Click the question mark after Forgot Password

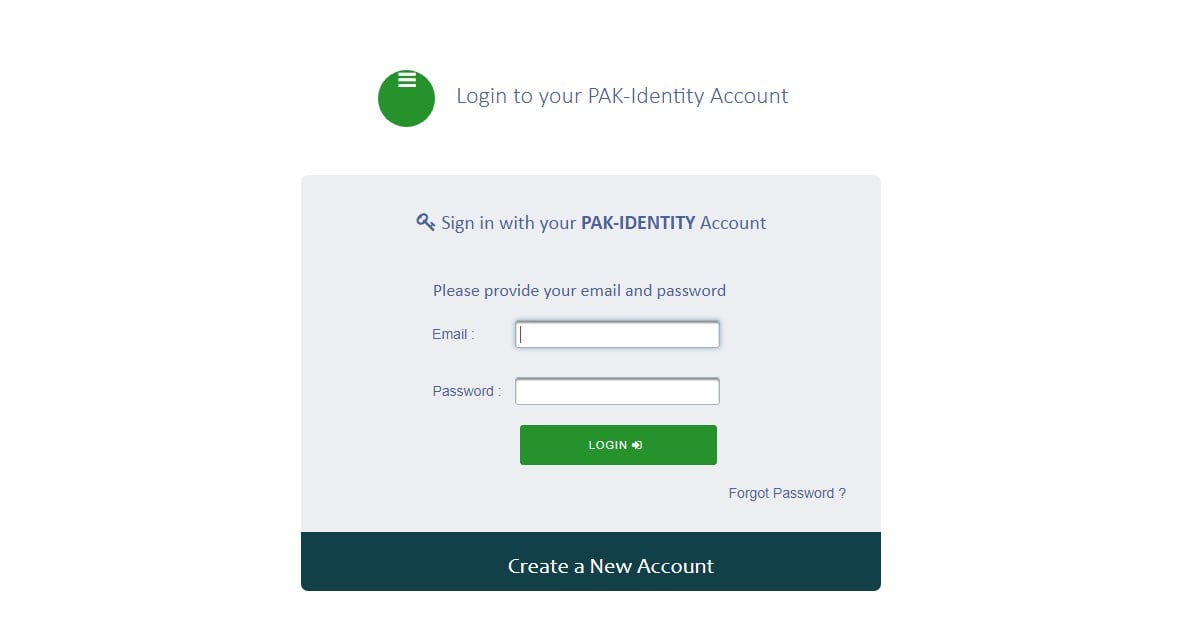click(x=842, y=493)
